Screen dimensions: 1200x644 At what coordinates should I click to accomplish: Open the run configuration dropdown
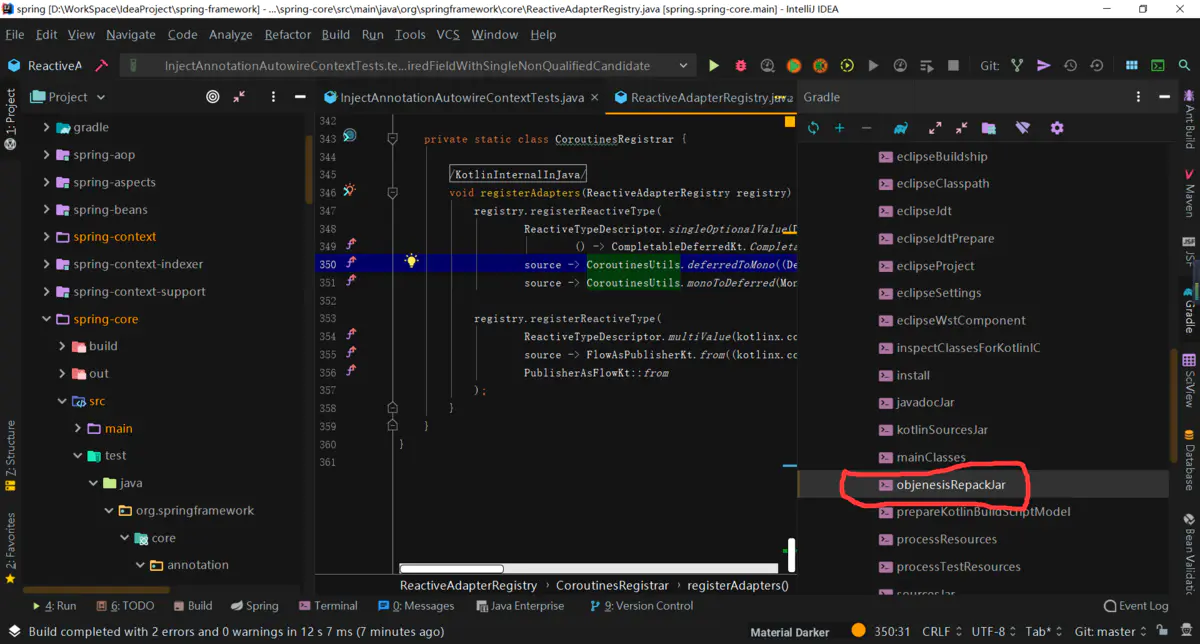(x=683, y=66)
